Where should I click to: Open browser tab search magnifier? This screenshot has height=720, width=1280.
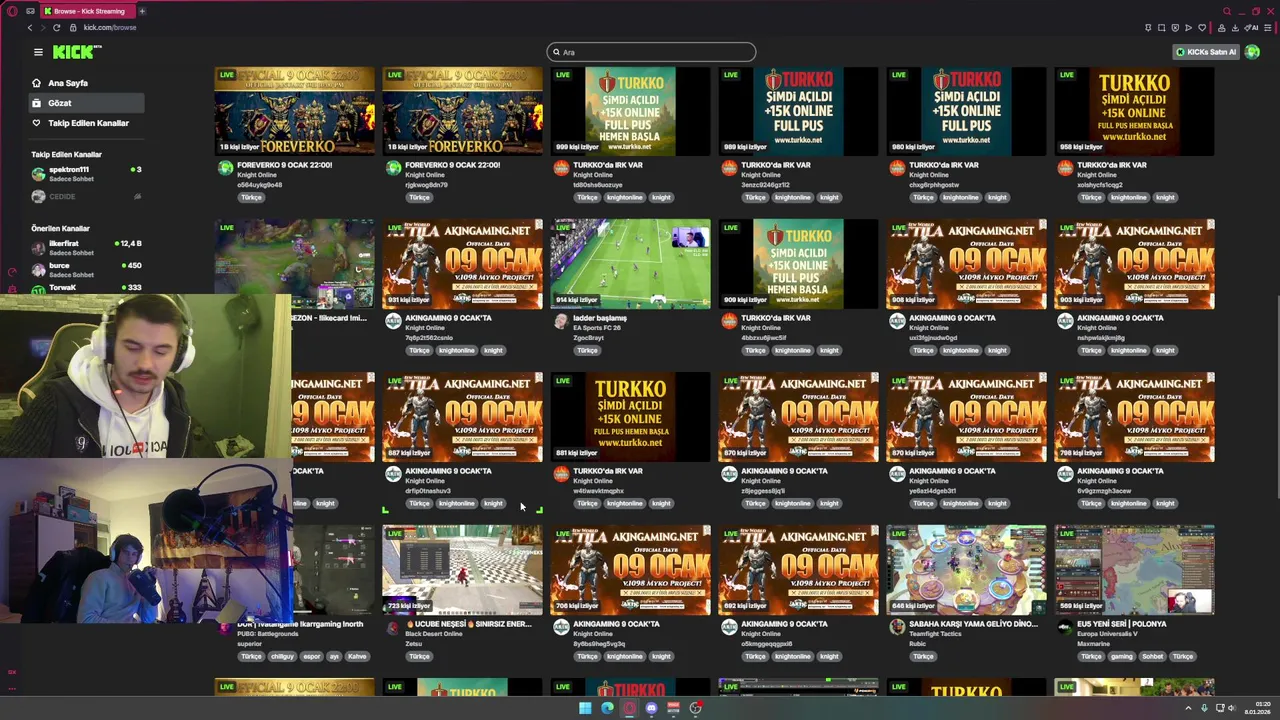1227,11
